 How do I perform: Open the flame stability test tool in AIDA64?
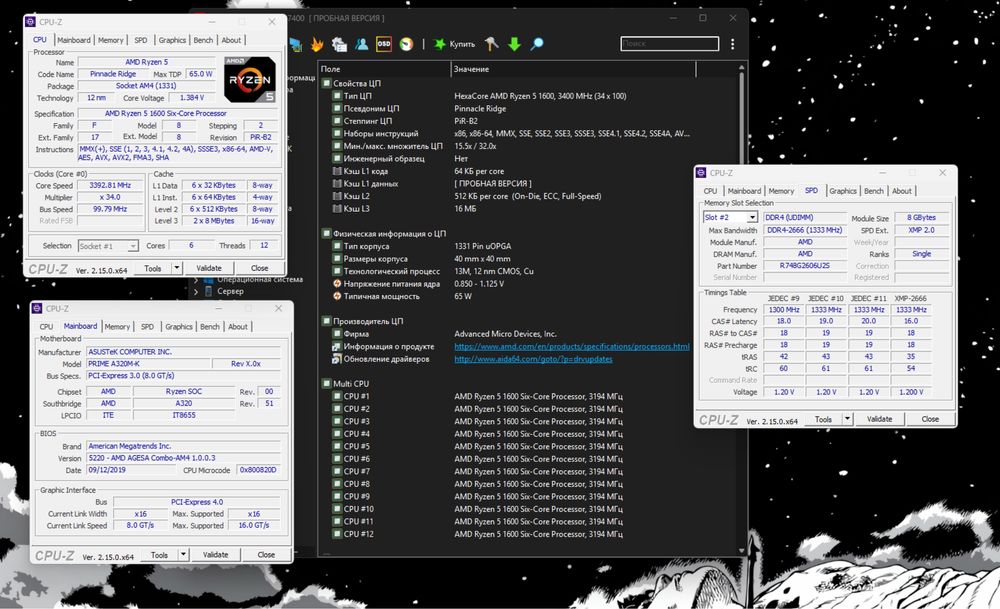[x=317, y=44]
